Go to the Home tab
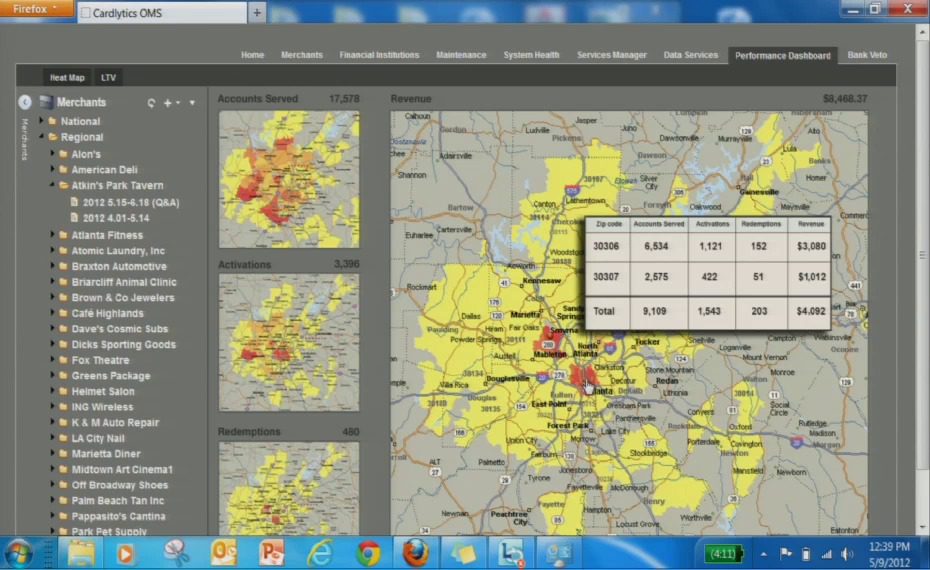The height and width of the screenshot is (570, 930). (252, 55)
